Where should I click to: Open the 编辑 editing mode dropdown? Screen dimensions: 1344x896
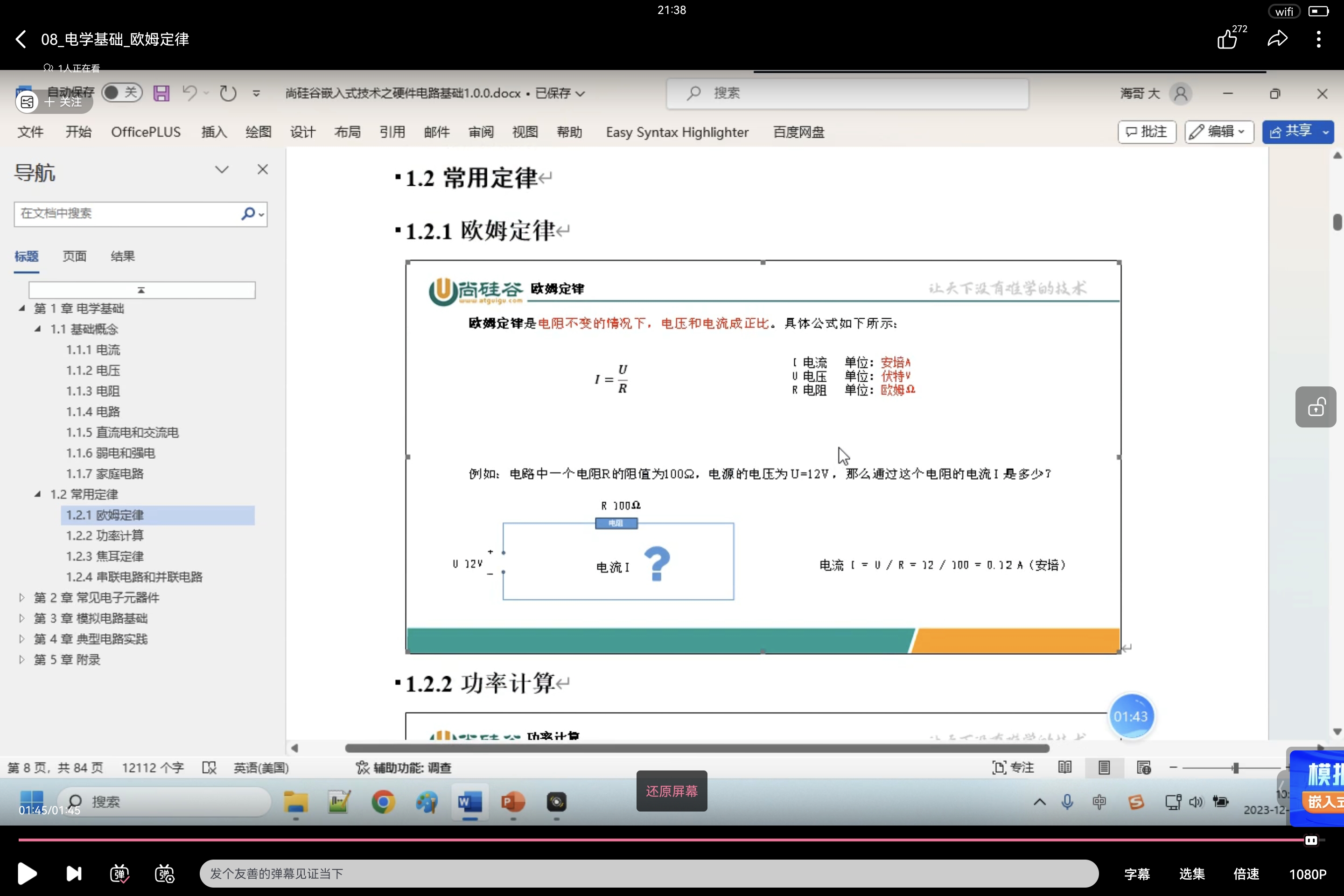click(1219, 132)
